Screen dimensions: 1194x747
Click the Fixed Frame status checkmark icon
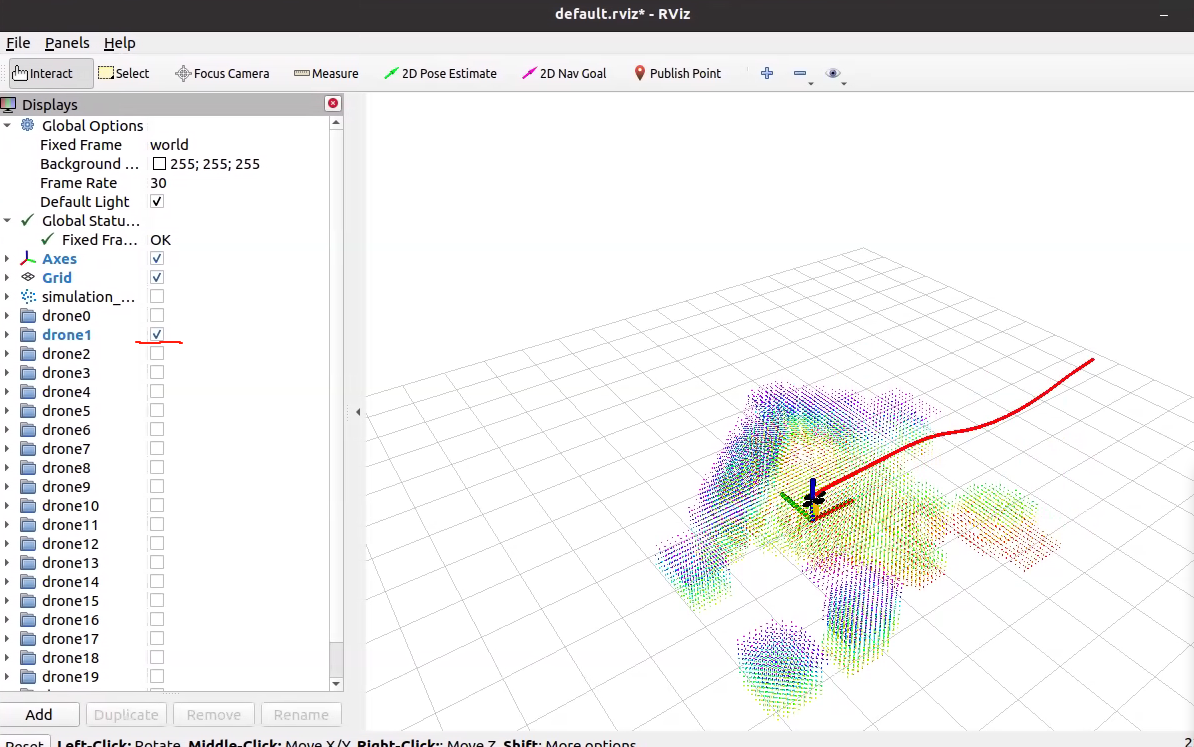pos(48,239)
